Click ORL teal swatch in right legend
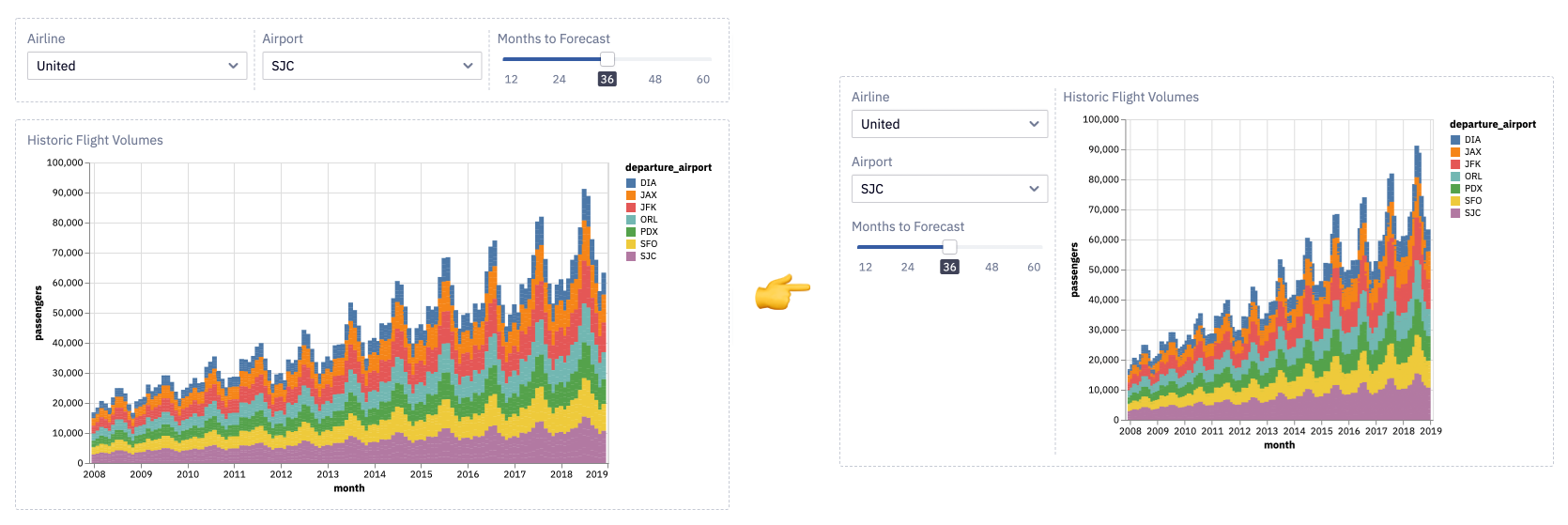This screenshot has height=525, width=1568. point(1455,177)
